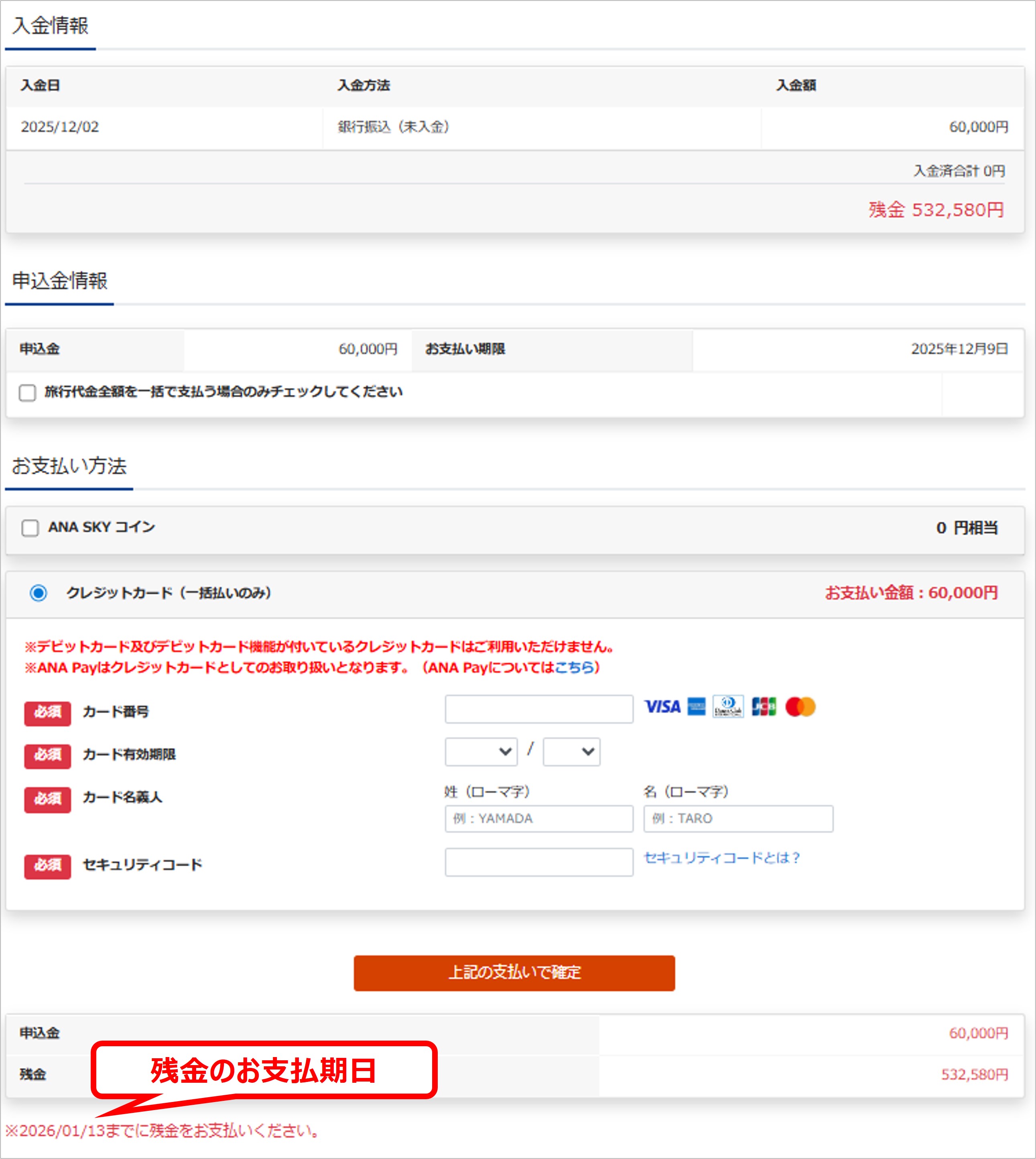Select the クレジットカード radio button
Viewport: 1036px width, 1159px height.
click(39, 593)
